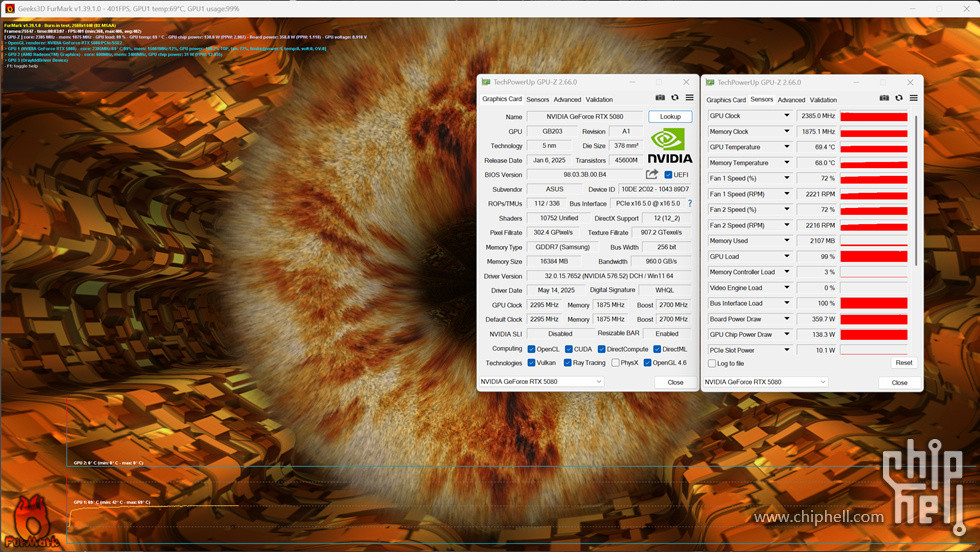Open hamburger menu in left GPU-Z window
The image size is (980, 552).
[689, 98]
